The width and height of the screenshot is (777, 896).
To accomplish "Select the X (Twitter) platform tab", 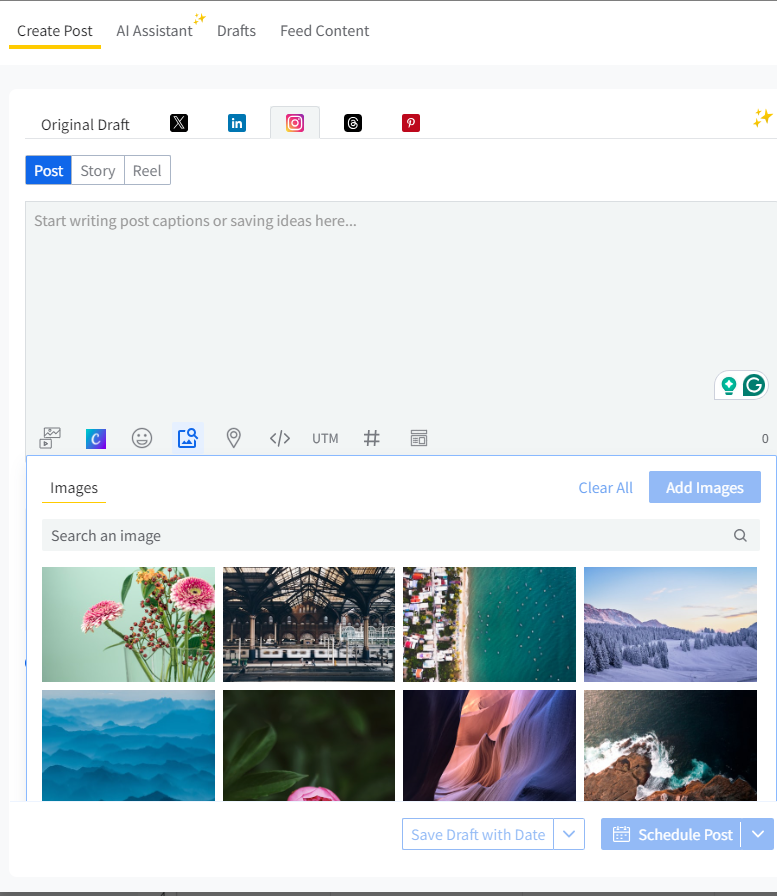I will tap(179, 123).
